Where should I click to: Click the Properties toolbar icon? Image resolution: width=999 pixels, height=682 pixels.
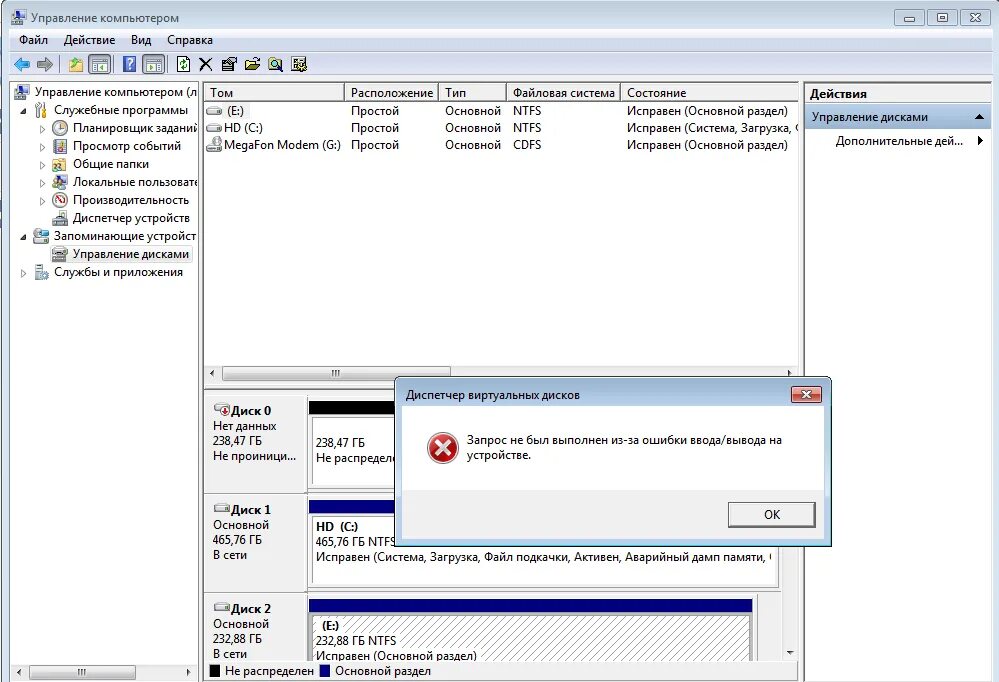tap(229, 64)
